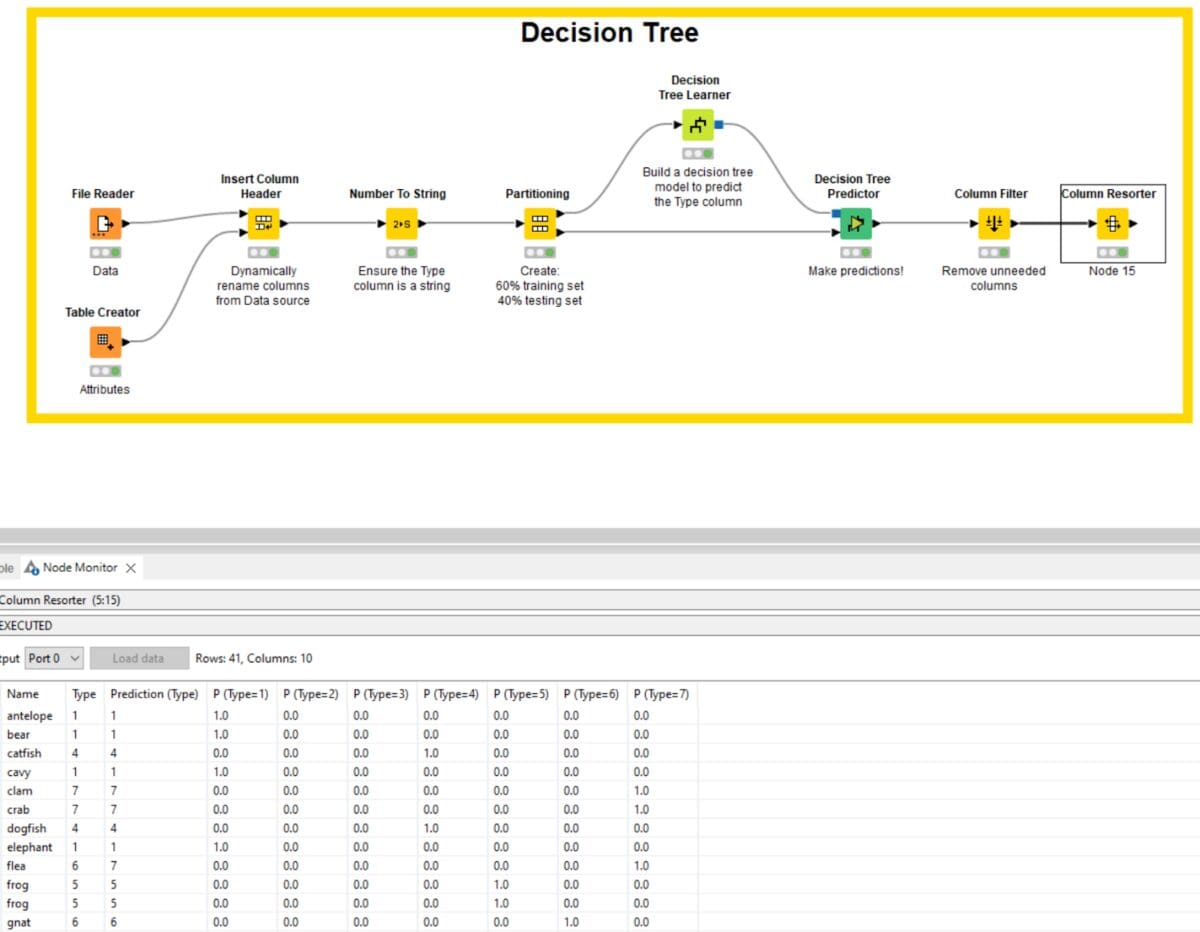The width and height of the screenshot is (1200, 932).
Task: Check the Decision Tree Learner status light
Action: [x=697, y=152]
